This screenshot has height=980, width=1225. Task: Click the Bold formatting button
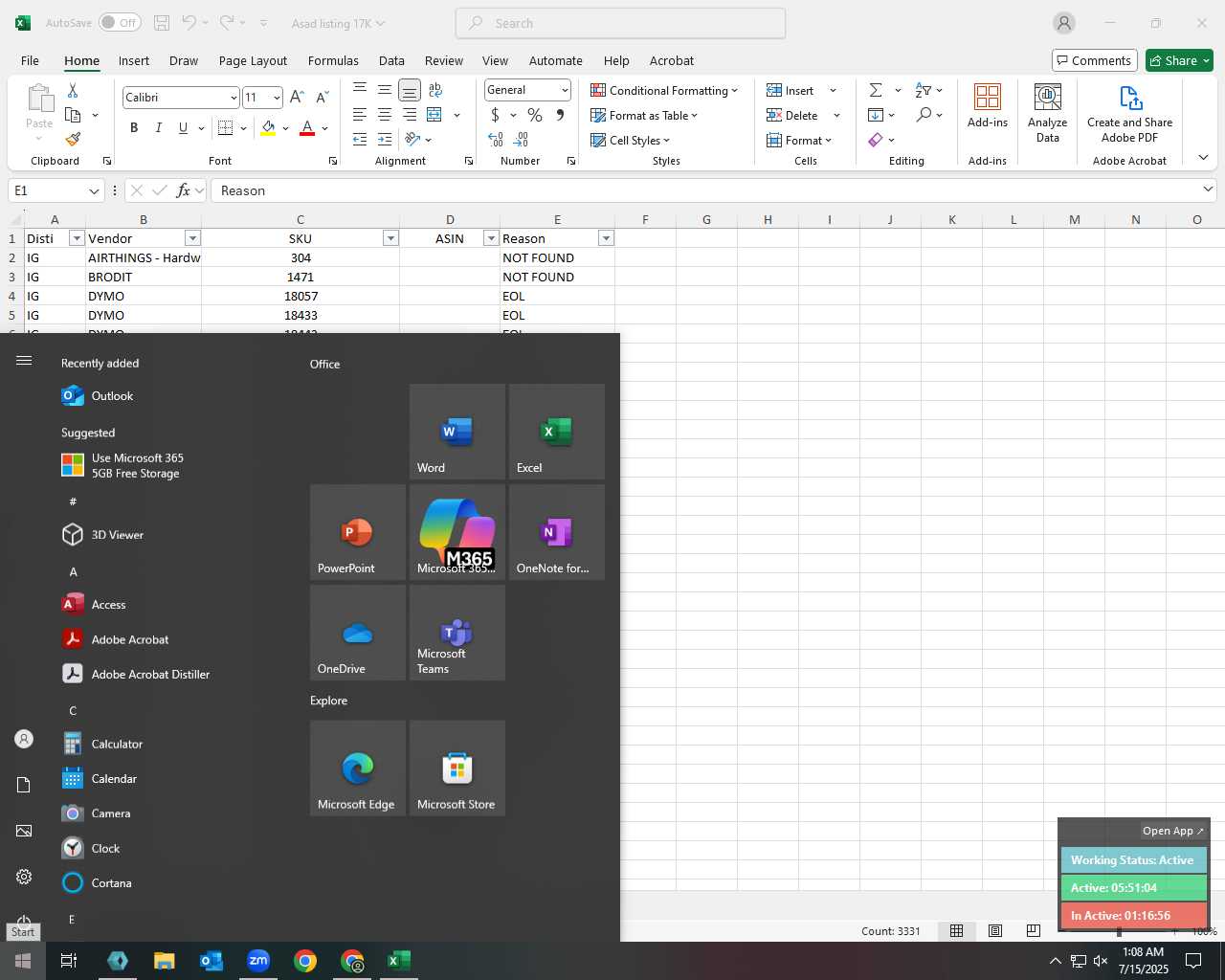click(134, 127)
